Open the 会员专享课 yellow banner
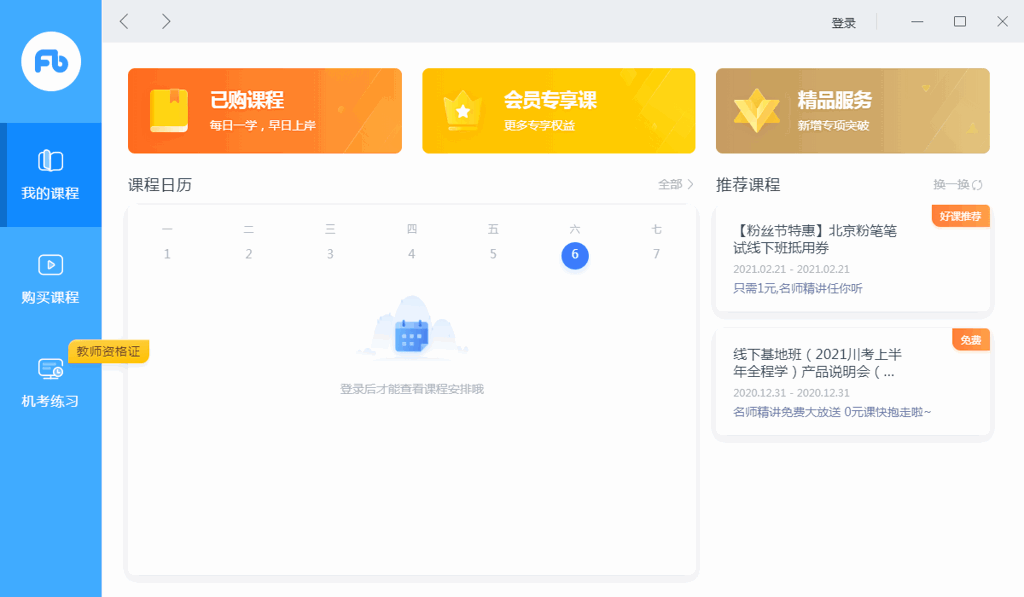Image resolution: width=1024 pixels, height=597 pixels. click(x=558, y=111)
